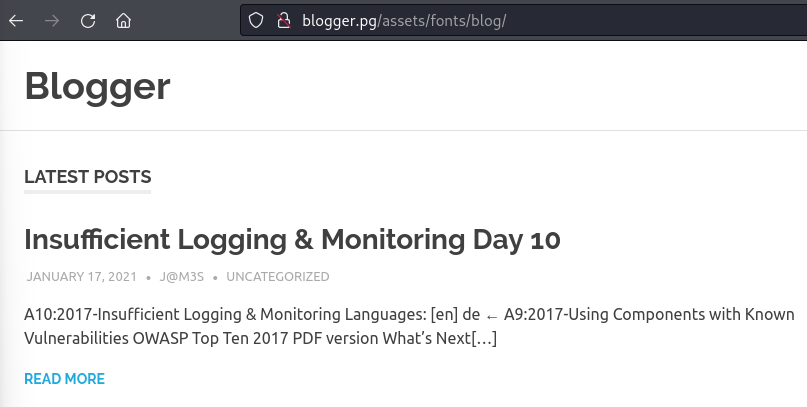The width and height of the screenshot is (807, 407).
Task: View posts by author J@M3S
Action: coord(182,277)
